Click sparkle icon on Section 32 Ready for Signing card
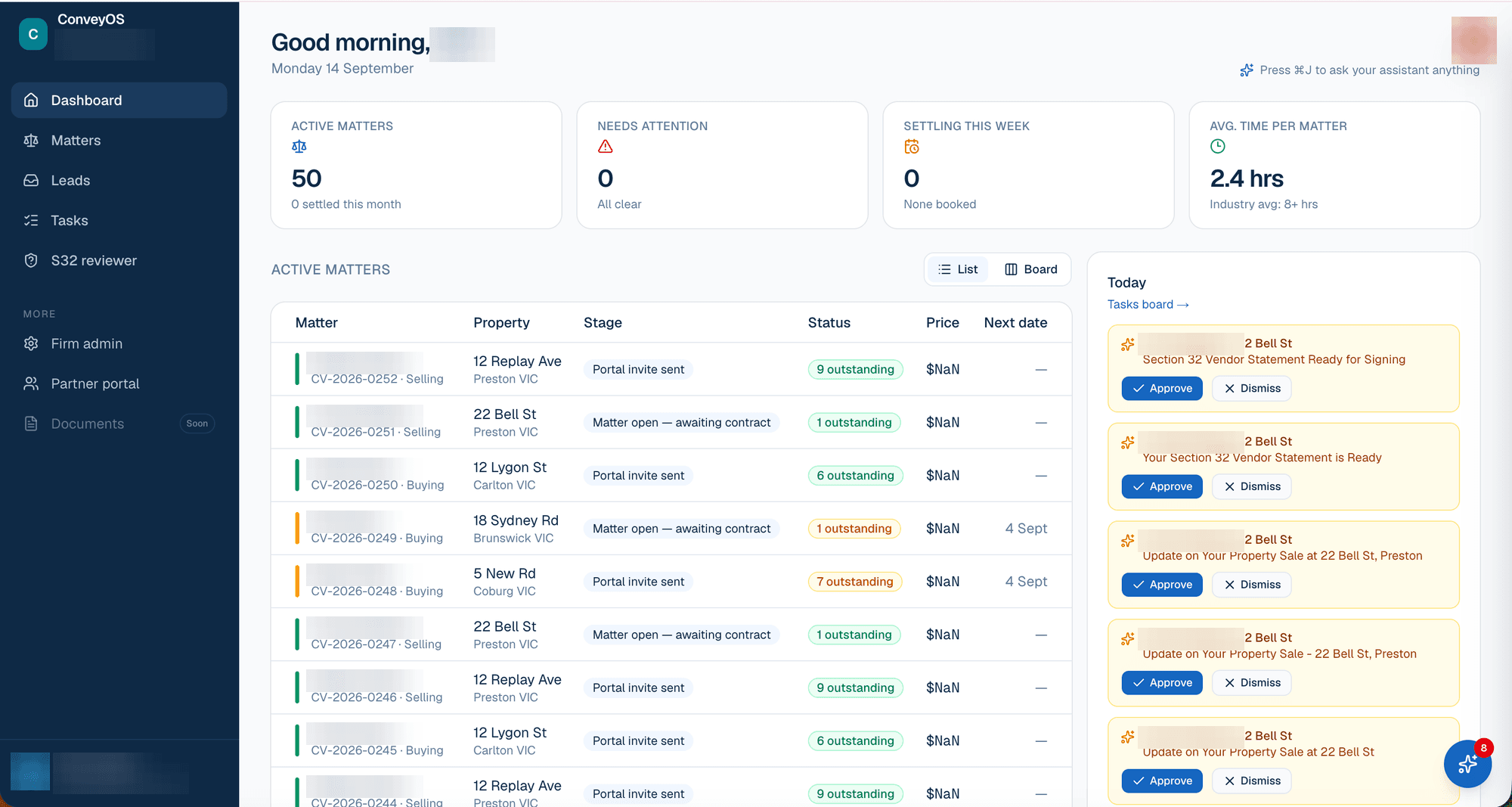1512x807 pixels. [x=1128, y=345]
